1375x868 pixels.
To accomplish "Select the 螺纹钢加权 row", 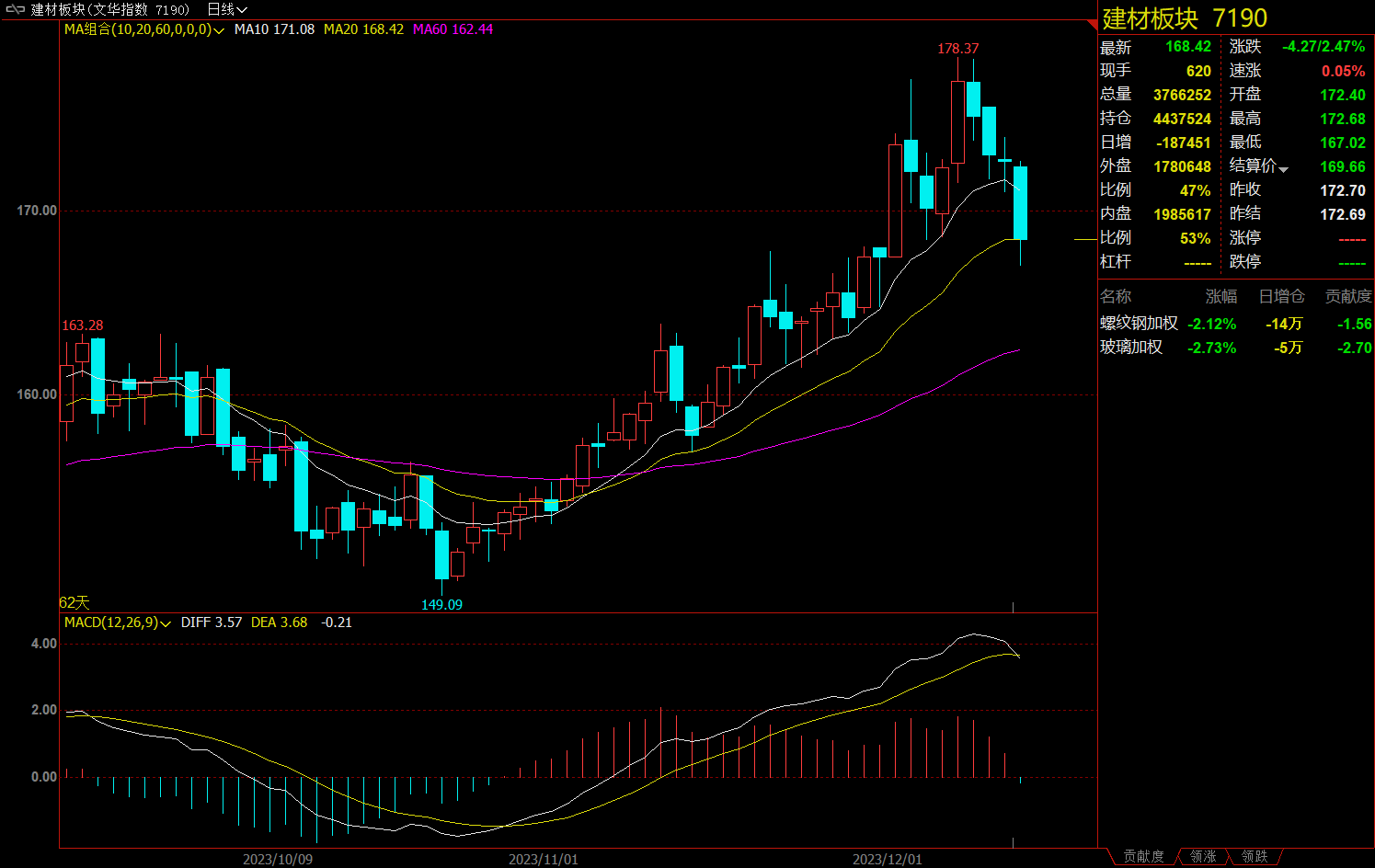I will 1235,324.
